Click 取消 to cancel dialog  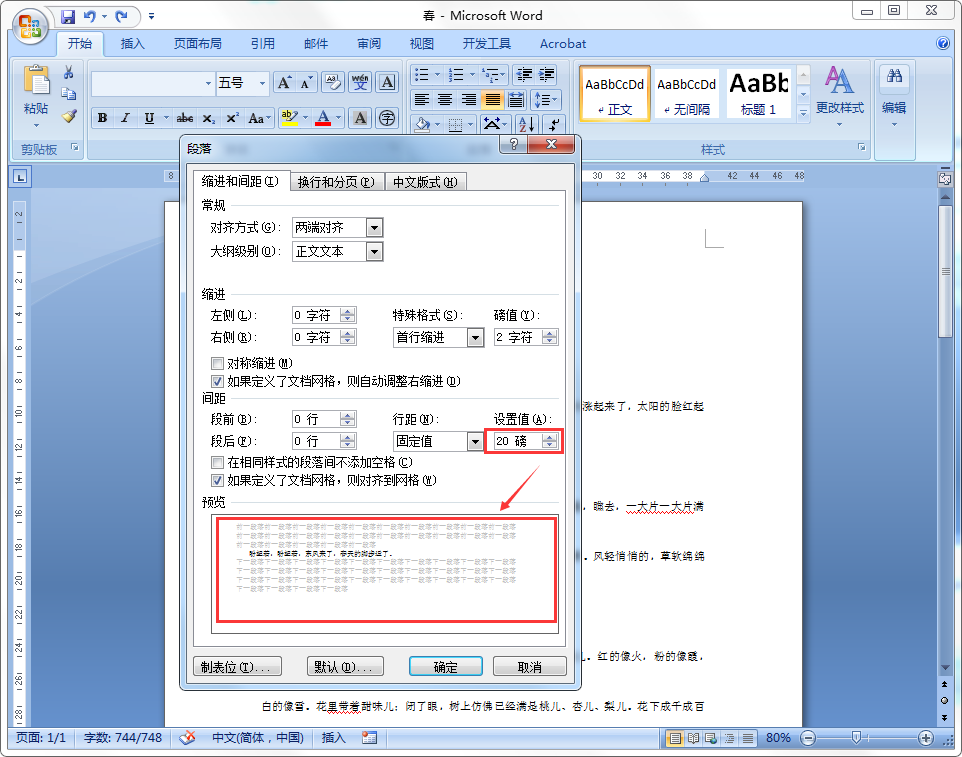pos(529,667)
